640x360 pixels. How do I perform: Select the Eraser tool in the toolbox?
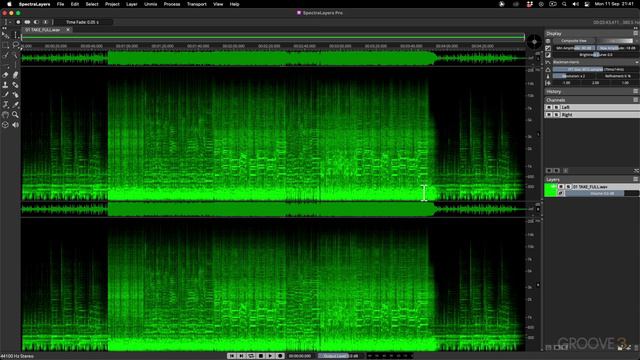(5, 75)
